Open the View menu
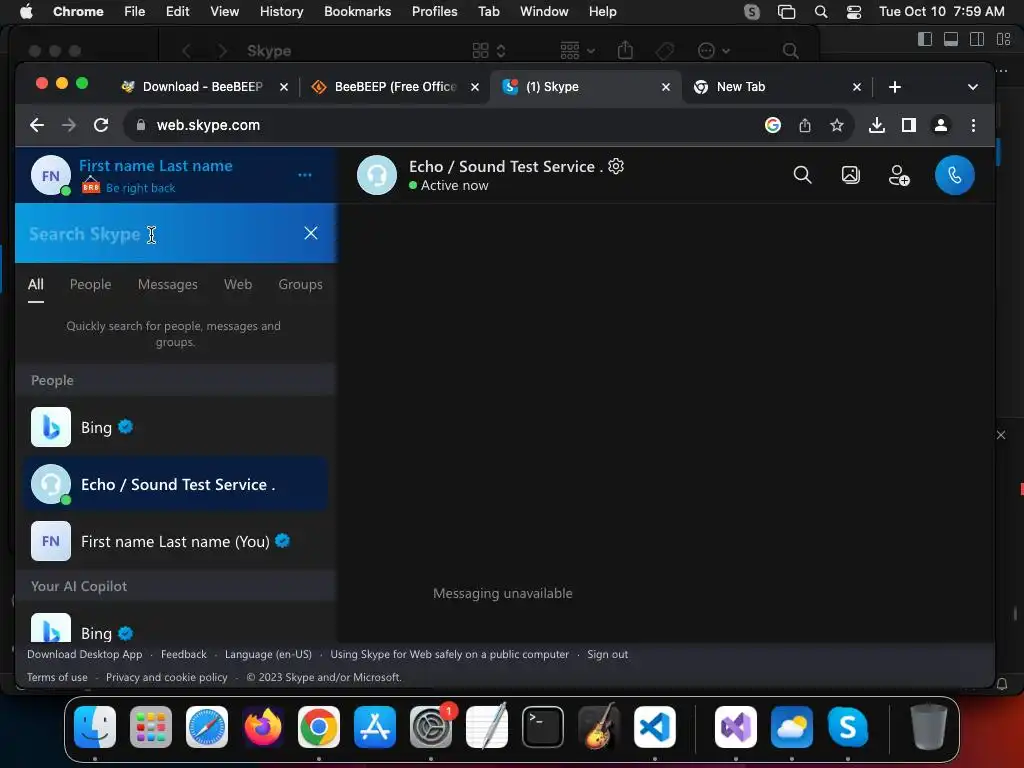1024x768 pixels. point(224,12)
